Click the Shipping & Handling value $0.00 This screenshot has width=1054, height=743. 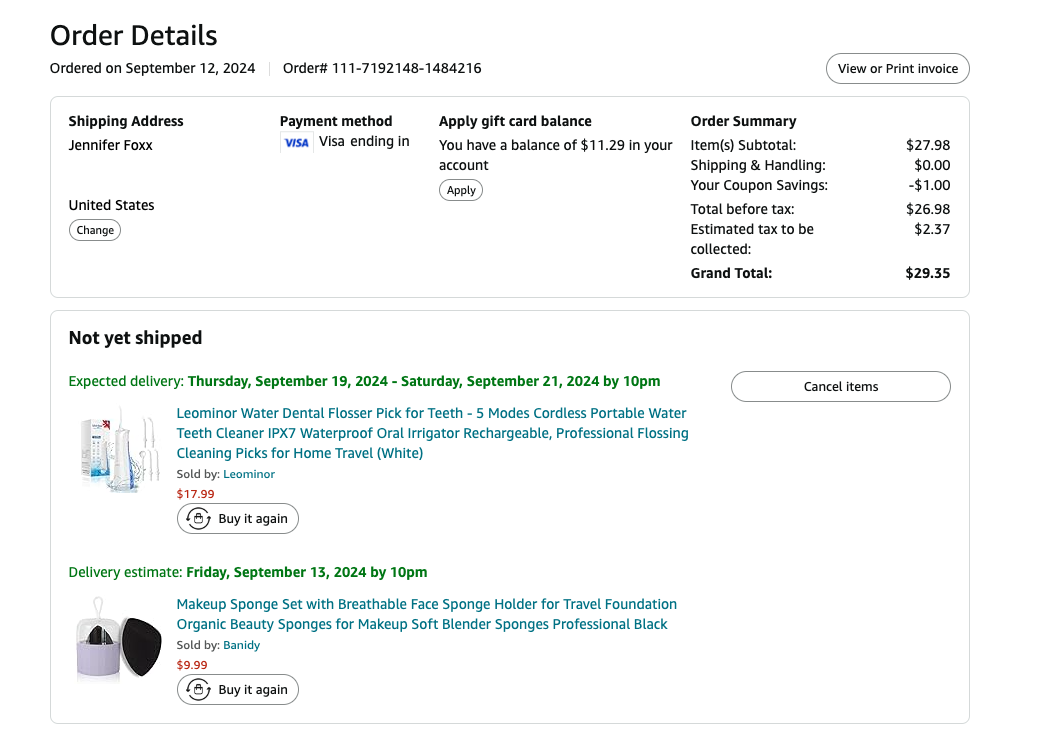[x=932, y=165]
